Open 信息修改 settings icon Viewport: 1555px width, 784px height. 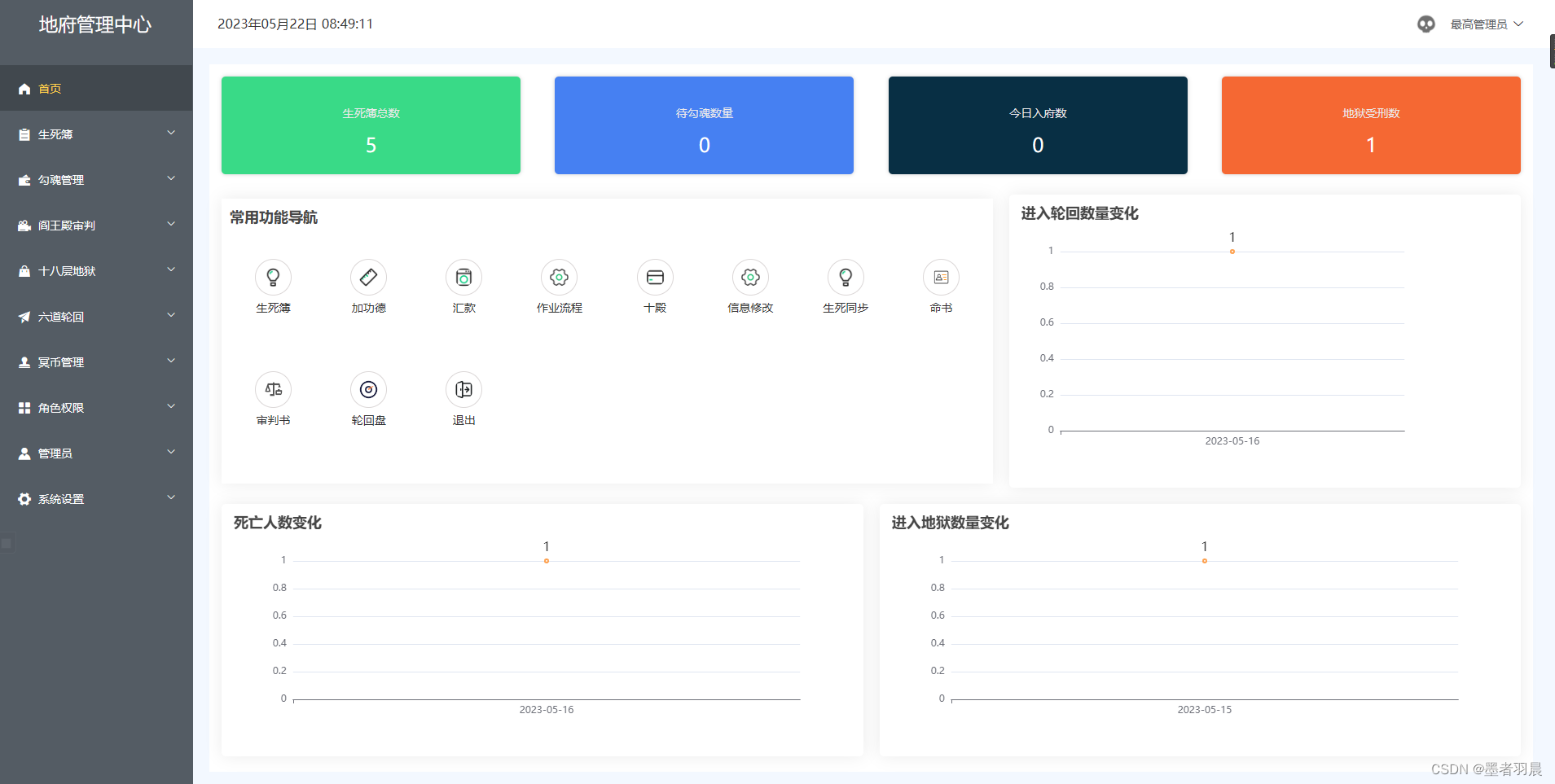(x=750, y=277)
